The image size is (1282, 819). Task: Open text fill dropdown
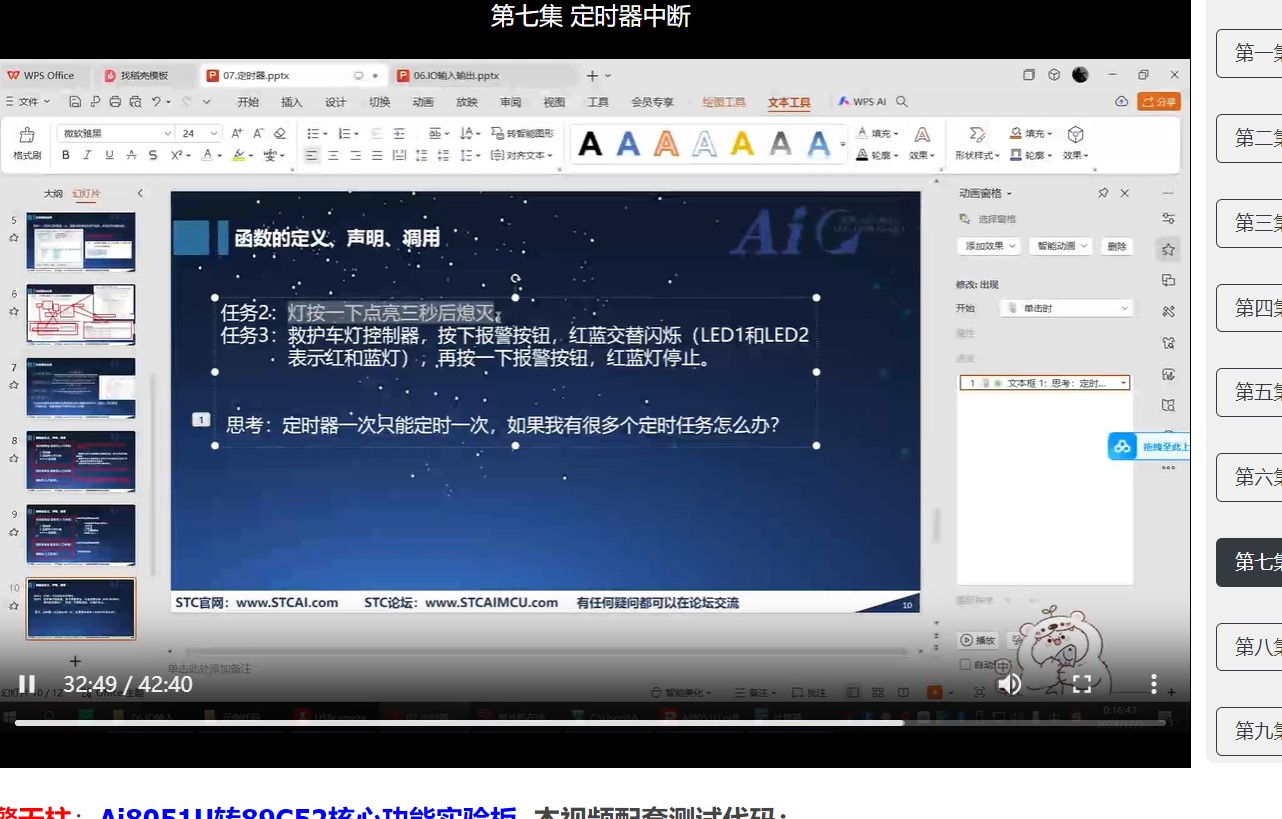coord(878,133)
